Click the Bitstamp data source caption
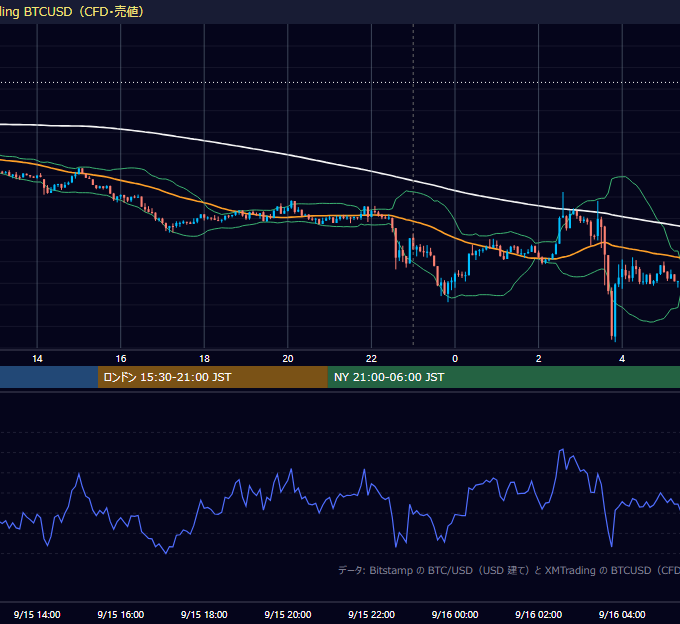 tap(509, 570)
